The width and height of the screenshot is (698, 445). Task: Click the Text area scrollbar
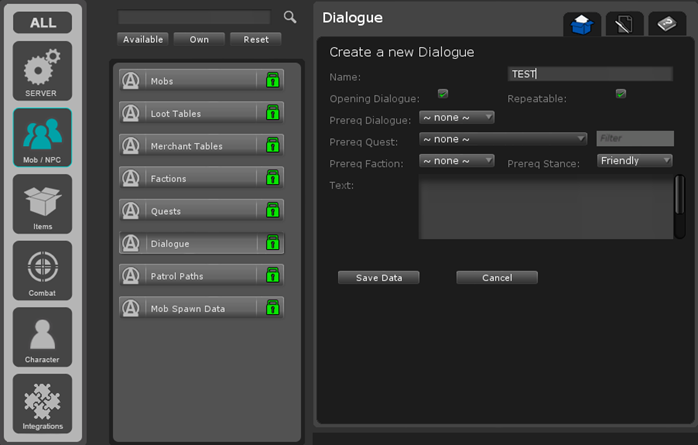pos(679,205)
